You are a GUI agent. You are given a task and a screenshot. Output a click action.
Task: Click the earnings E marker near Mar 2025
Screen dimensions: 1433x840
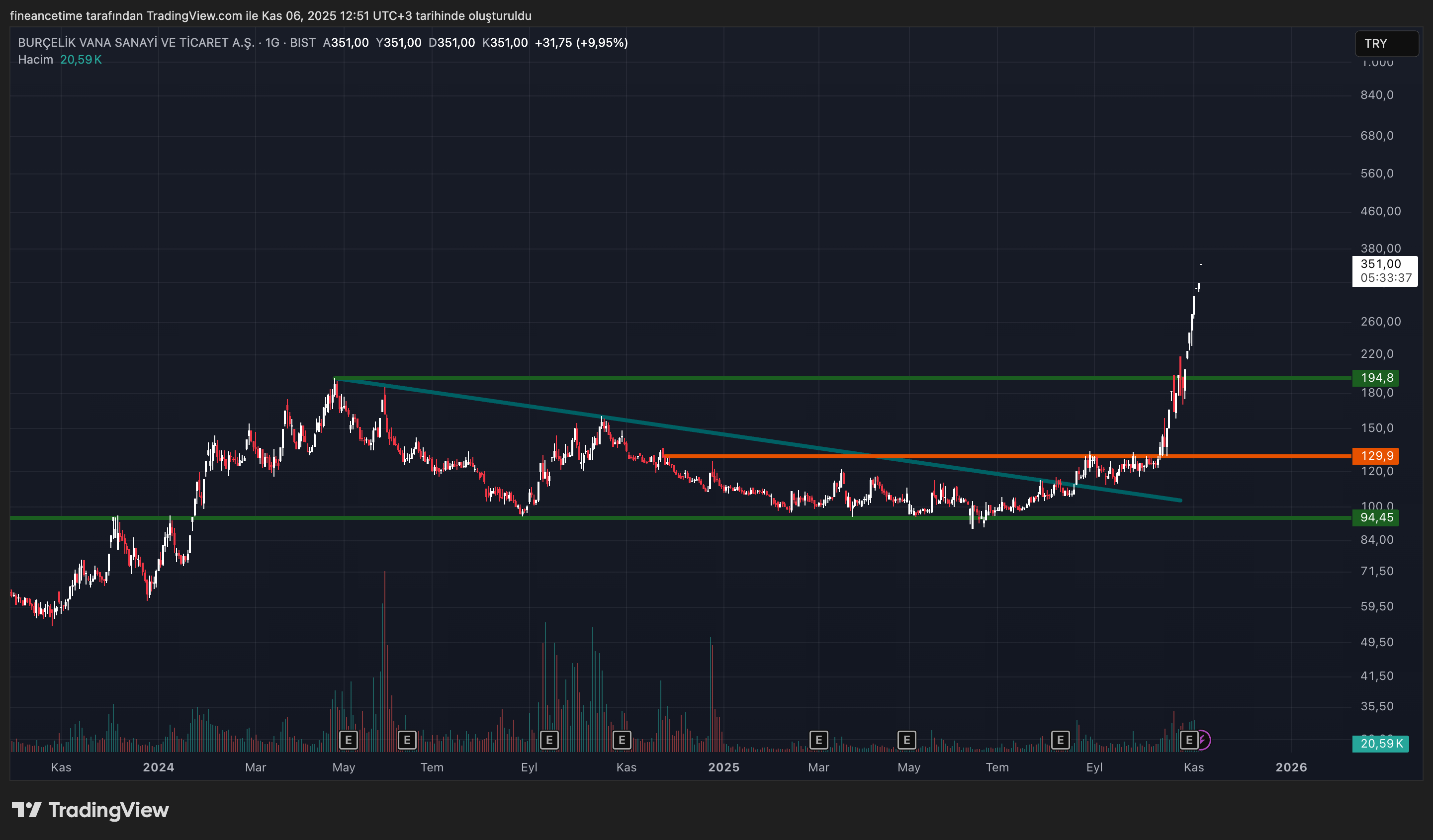coord(819,740)
